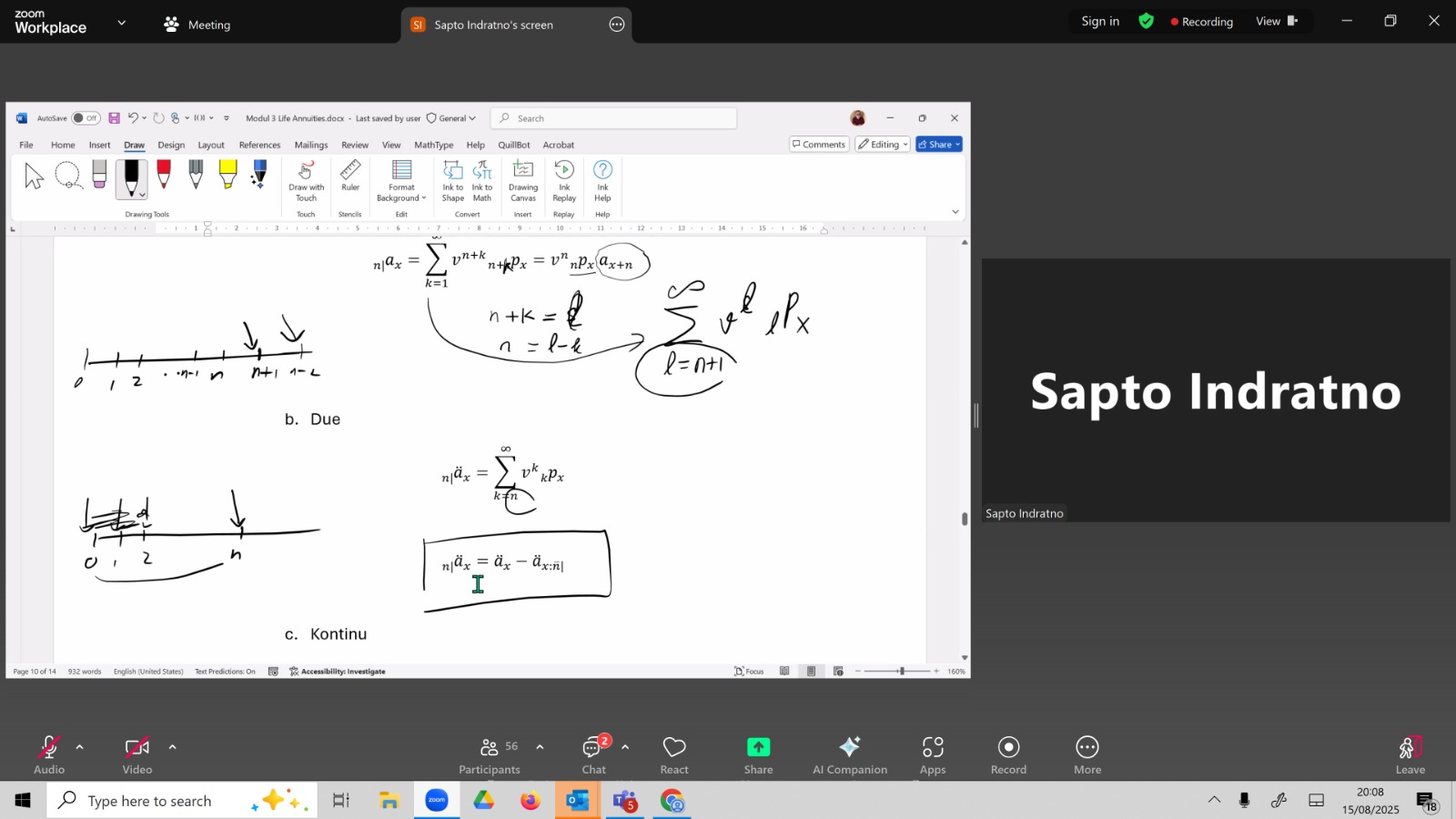
Task: Select the Lasso selection tool
Action: point(68,175)
